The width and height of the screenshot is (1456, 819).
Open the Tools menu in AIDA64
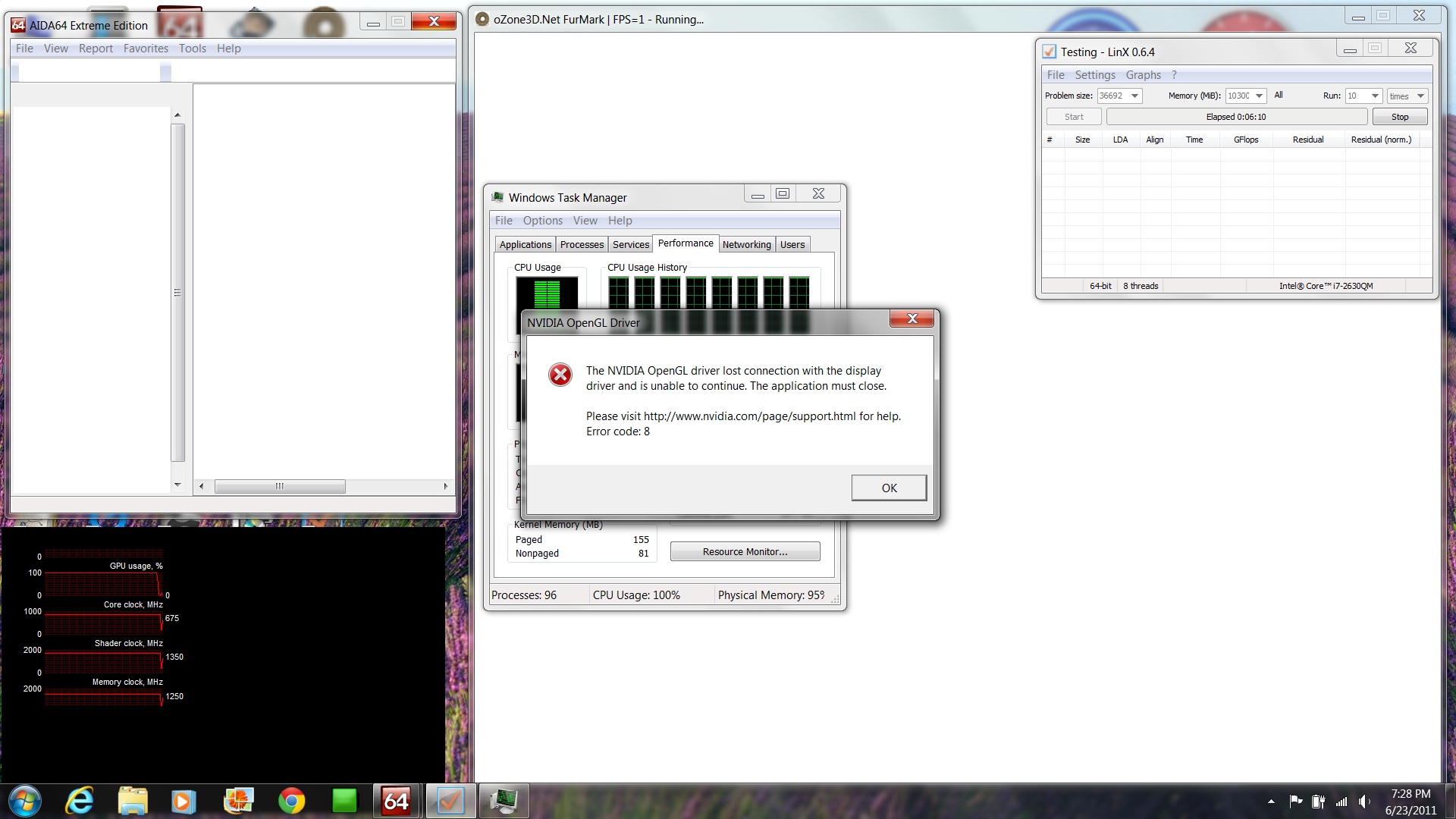(193, 48)
